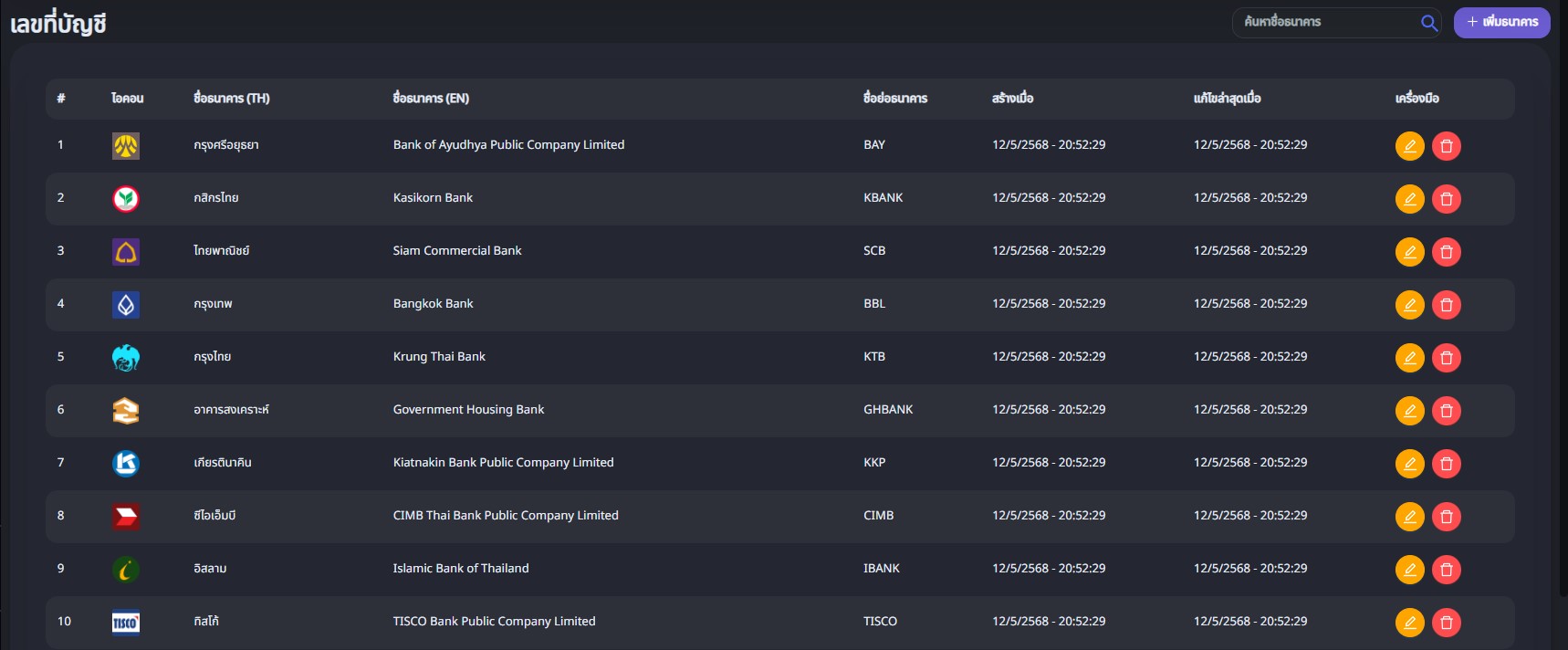Viewport: 1568px width, 650px height.
Task: Delete the TISCO Bank row
Action: click(x=1446, y=623)
